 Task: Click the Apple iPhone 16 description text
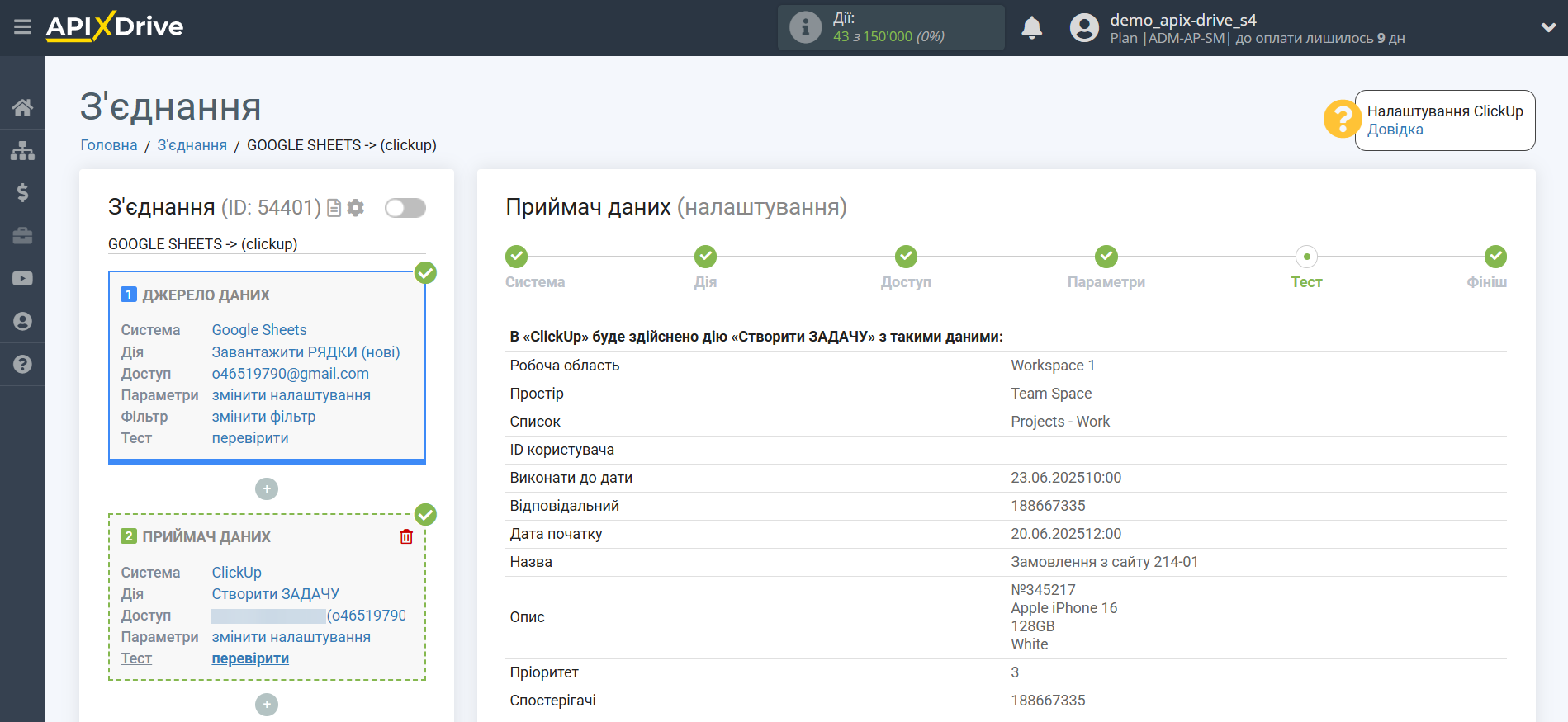1063,608
